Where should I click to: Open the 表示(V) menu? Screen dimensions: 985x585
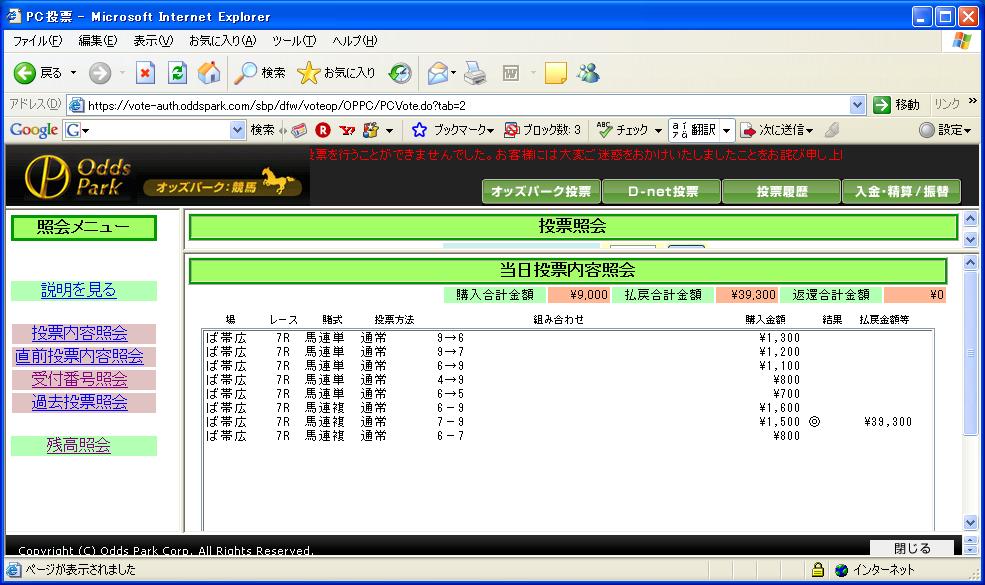153,41
